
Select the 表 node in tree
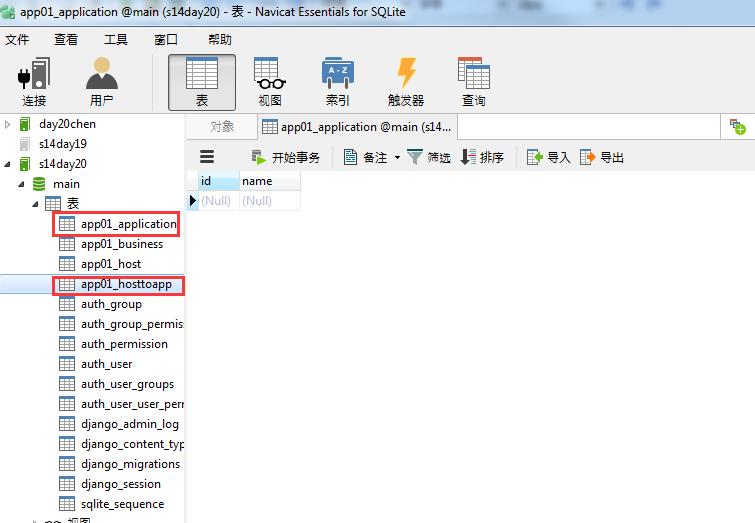[73, 204]
